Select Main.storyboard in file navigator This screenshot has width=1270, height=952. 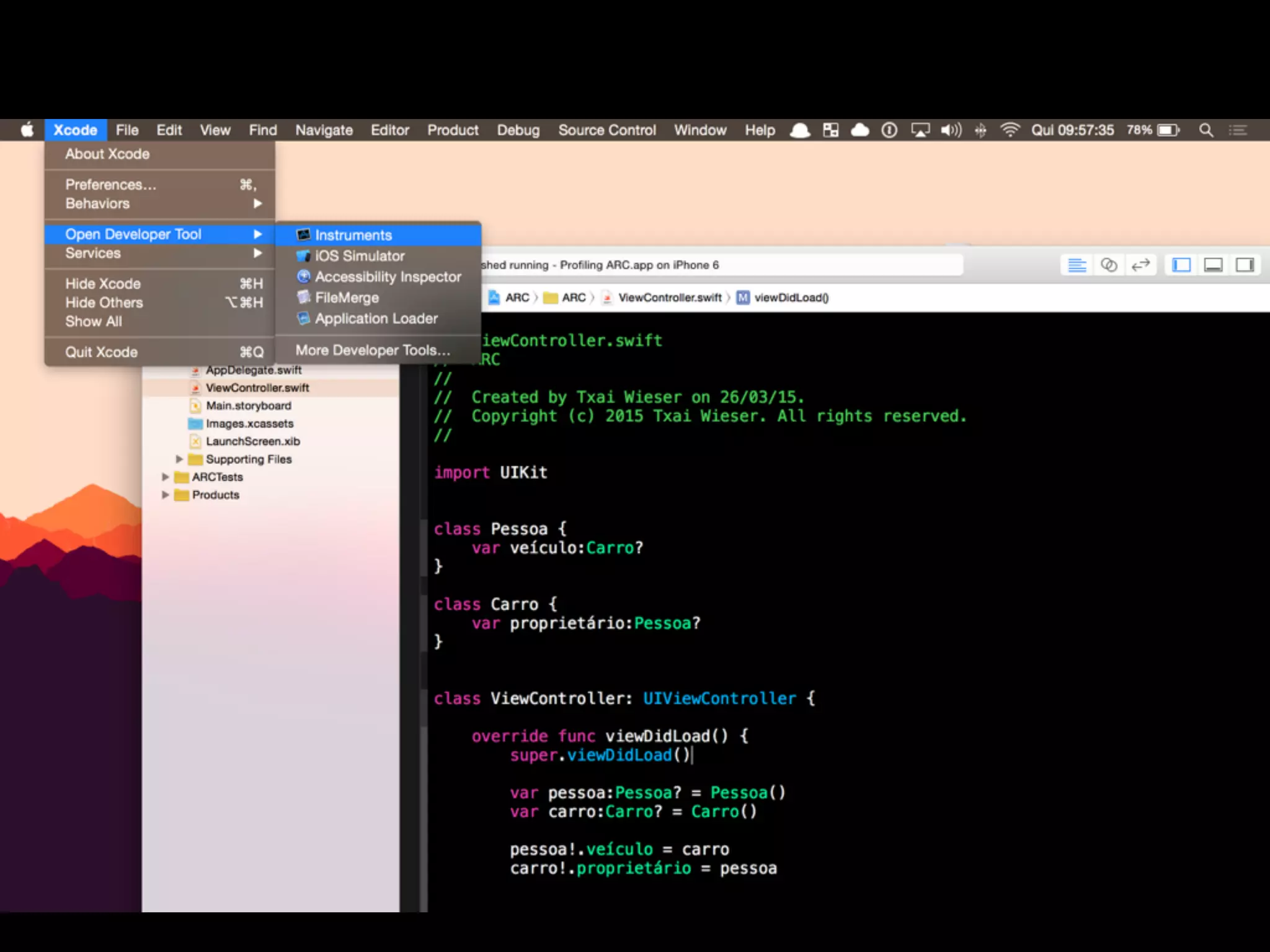[248, 406]
